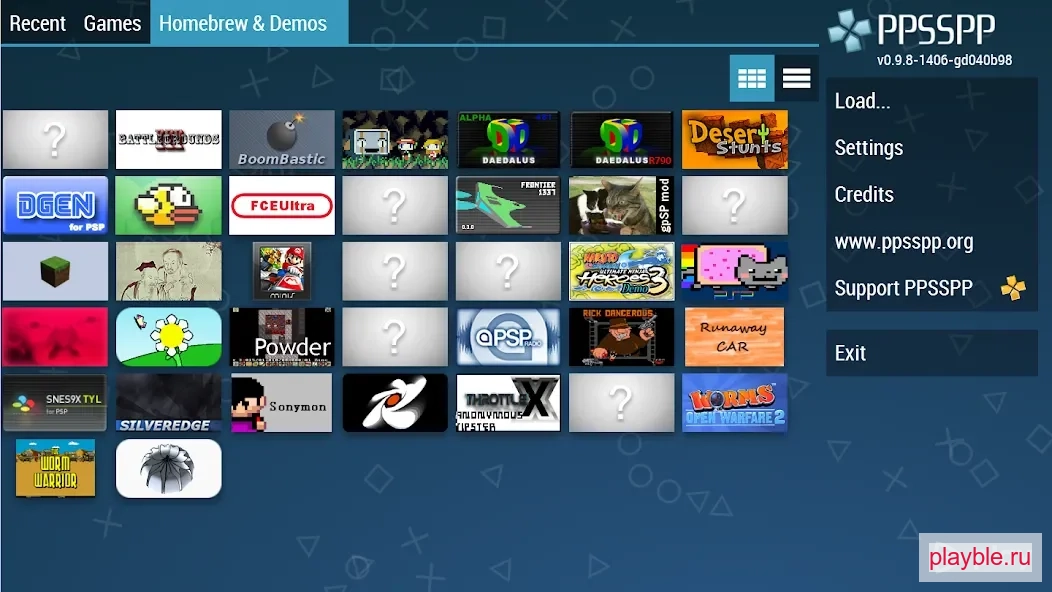Click the PPSSPP logo icon
Viewport: 1052px width, 592px height.
point(849,31)
